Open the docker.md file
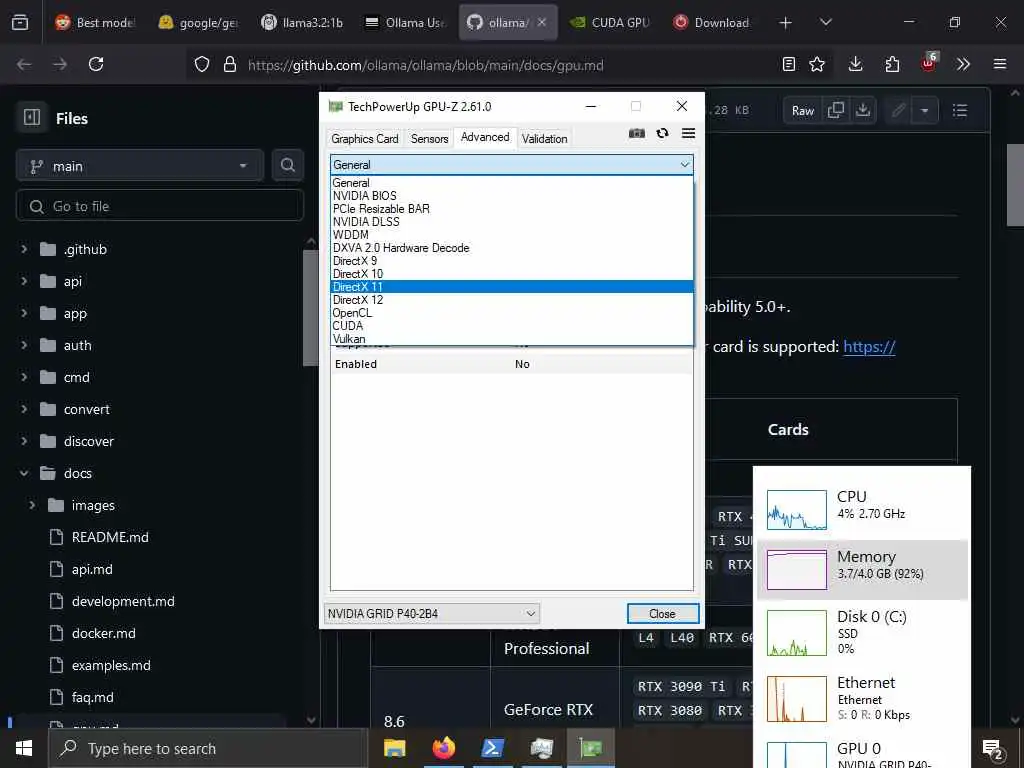Image resolution: width=1024 pixels, height=768 pixels. coord(103,633)
